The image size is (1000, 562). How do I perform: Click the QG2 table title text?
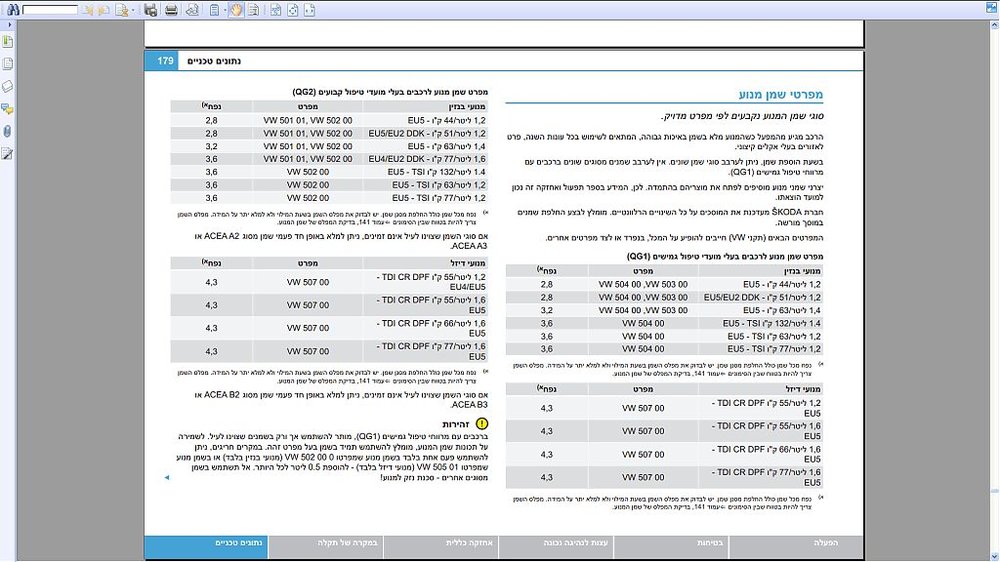(390, 92)
